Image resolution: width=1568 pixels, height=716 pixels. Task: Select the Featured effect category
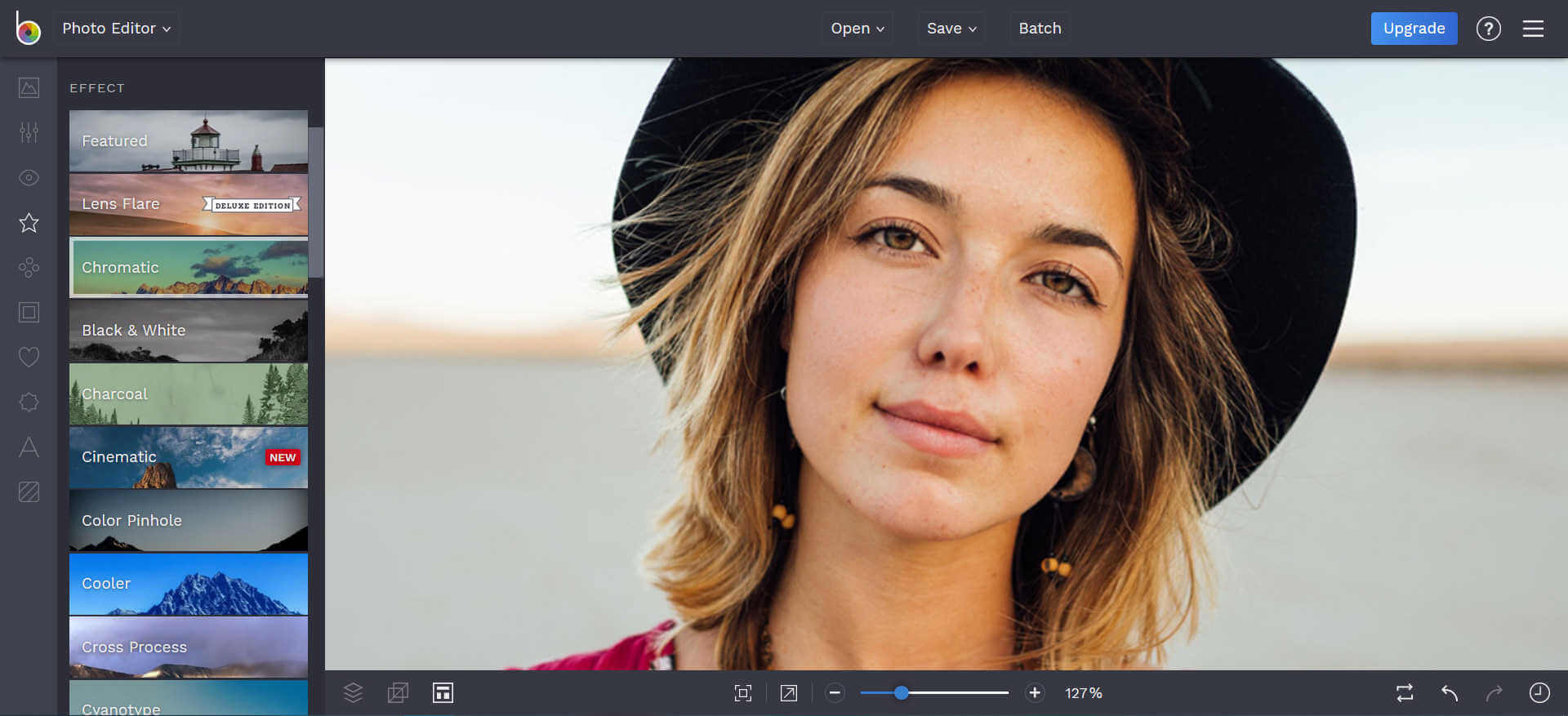[x=189, y=141]
